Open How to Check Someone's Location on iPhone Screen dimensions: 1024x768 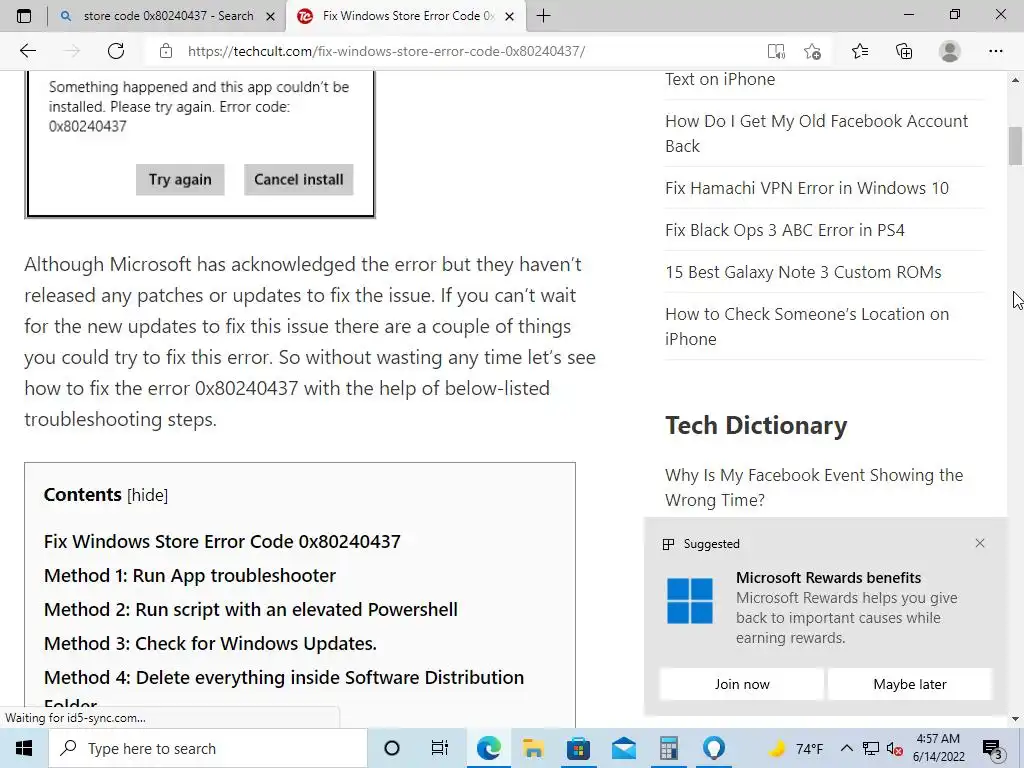[807, 327]
